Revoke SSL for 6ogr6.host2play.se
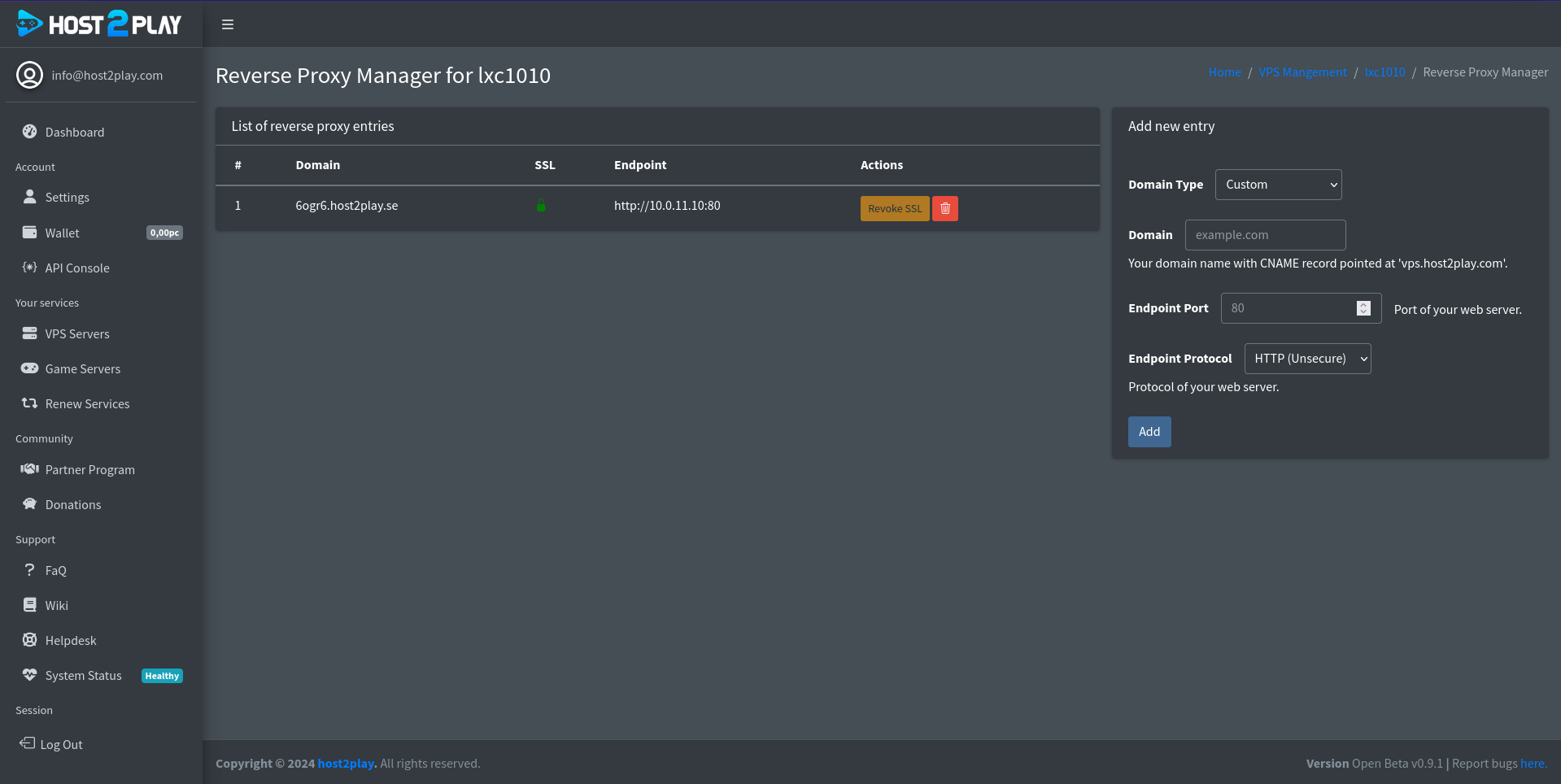 tap(895, 209)
